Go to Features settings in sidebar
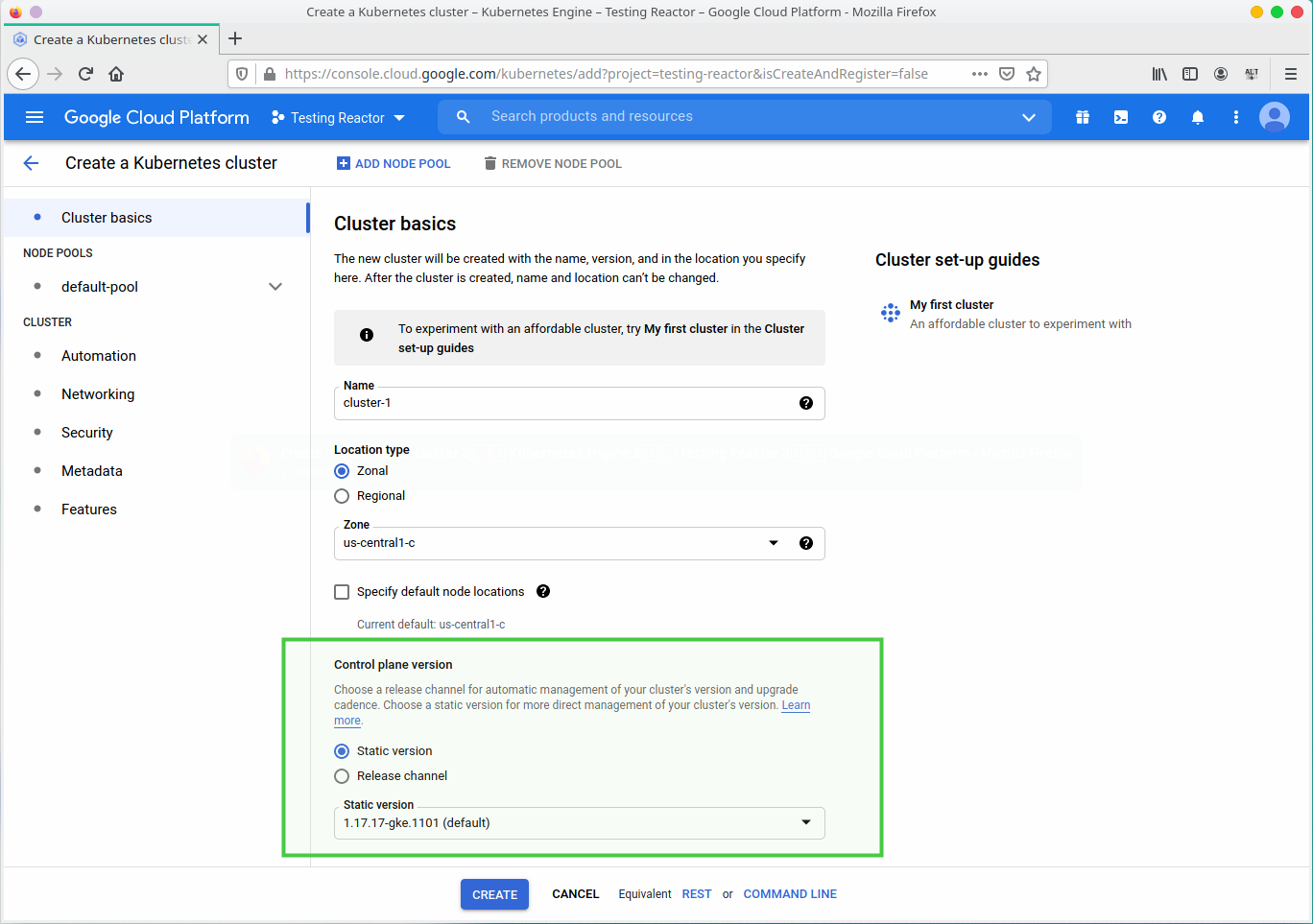The height and width of the screenshot is (924, 1313). 89,509
